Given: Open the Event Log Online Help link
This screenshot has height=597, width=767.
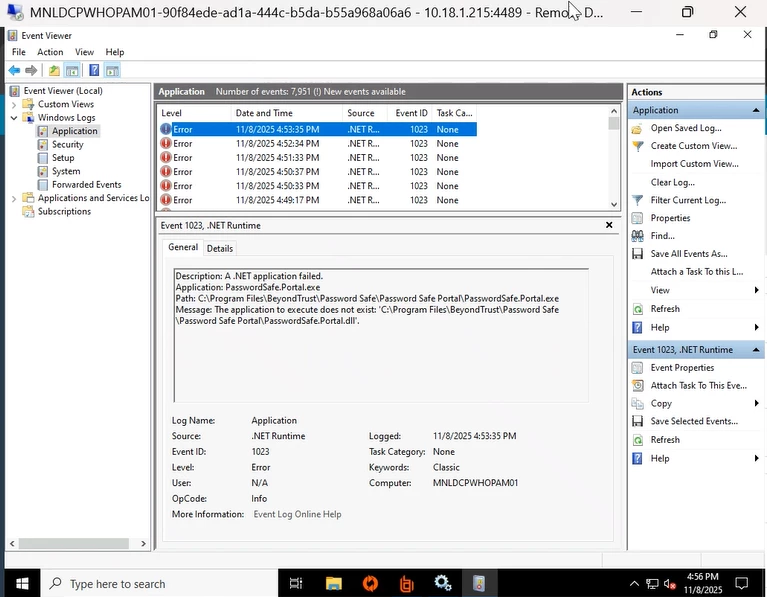Looking at the screenshot, I should coord(297,514).
